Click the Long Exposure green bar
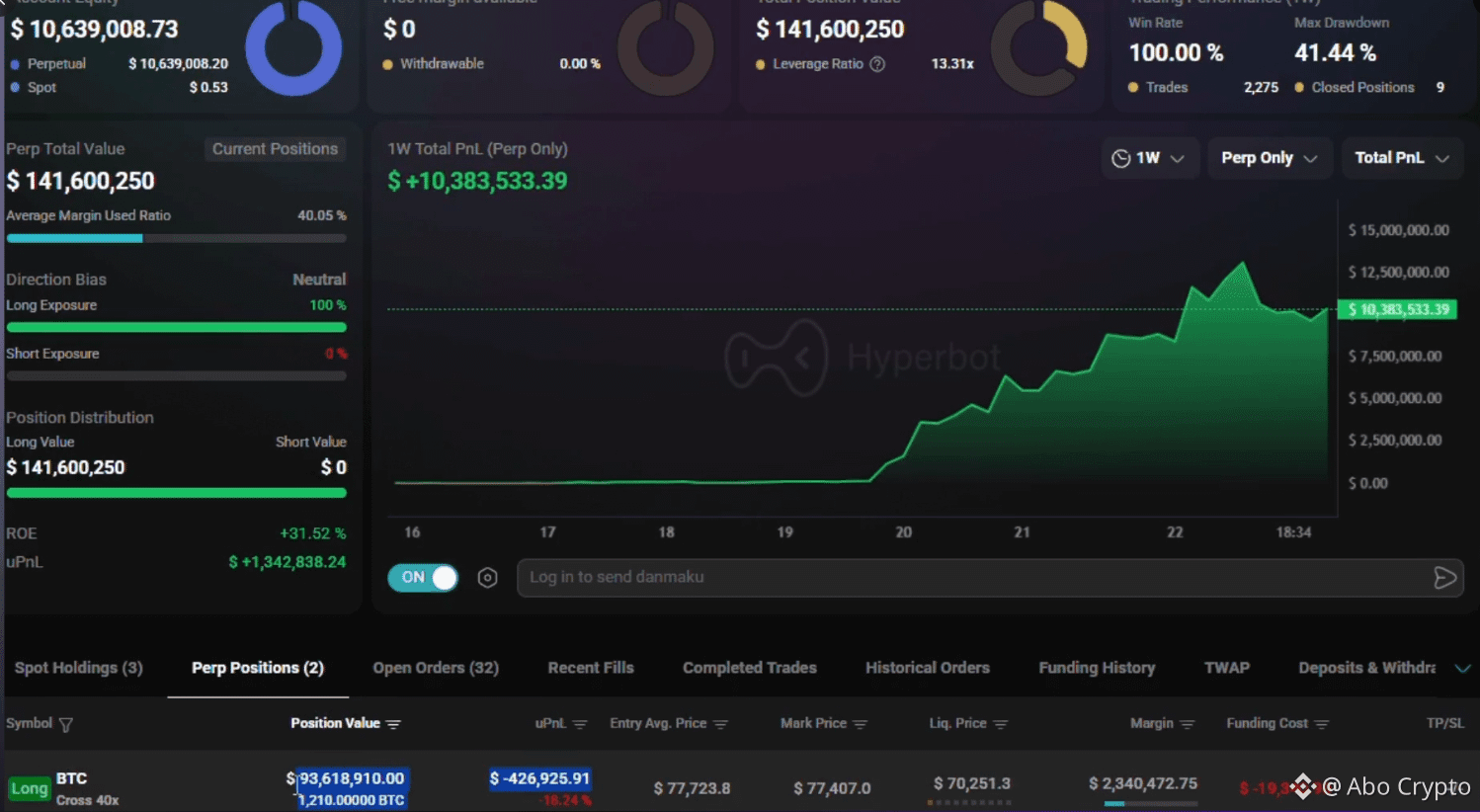The image size is (1480, 812). [177, 327]
